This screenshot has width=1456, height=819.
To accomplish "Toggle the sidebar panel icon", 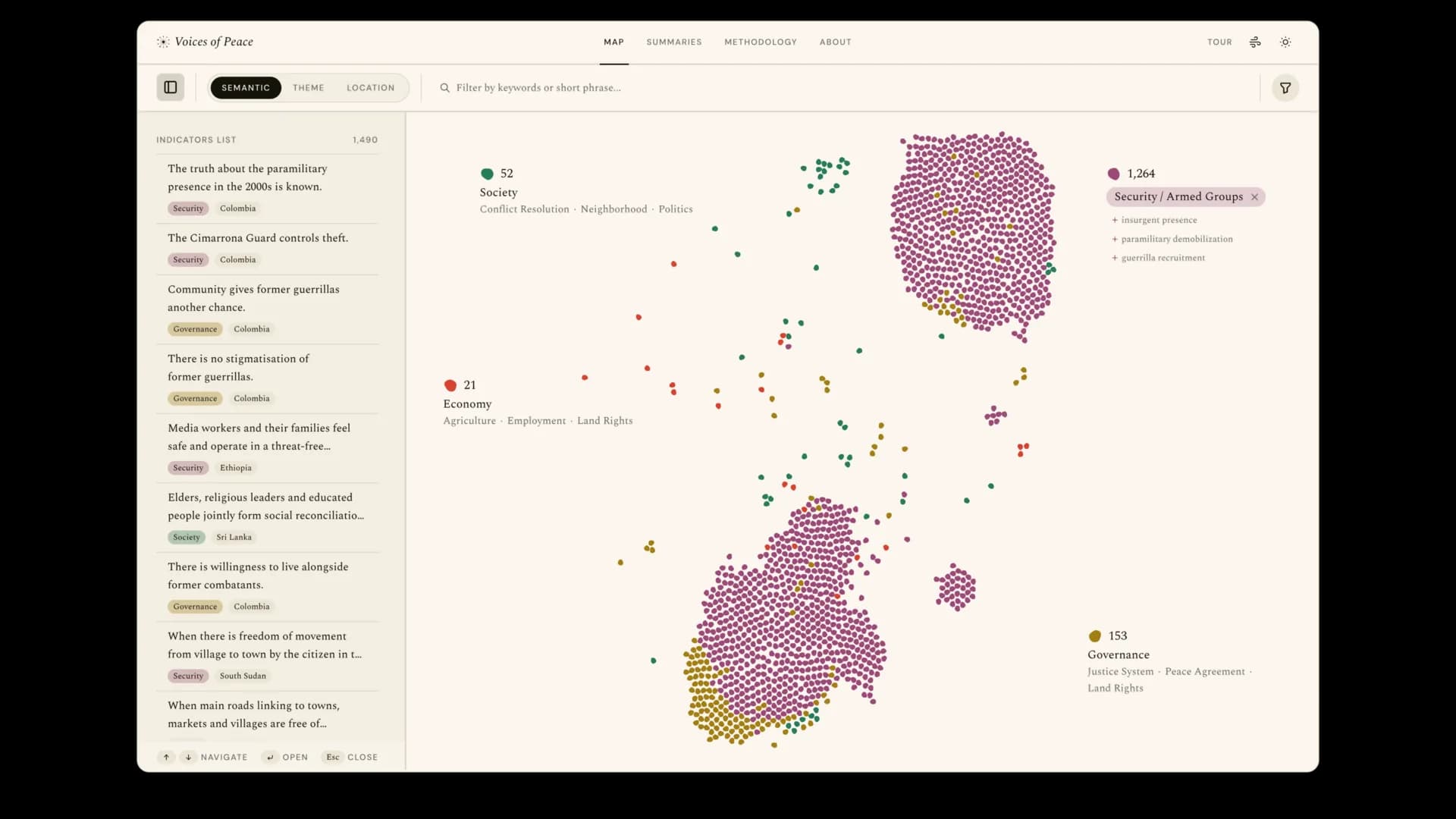I will (x=171, y=87).
